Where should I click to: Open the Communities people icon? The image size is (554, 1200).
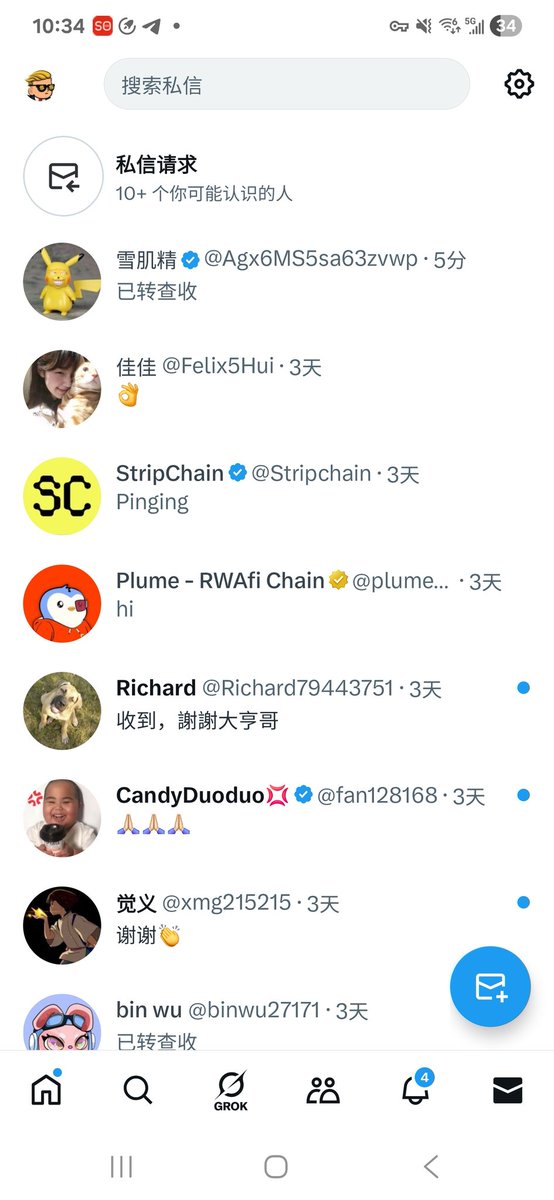(x=323, y=1090)
